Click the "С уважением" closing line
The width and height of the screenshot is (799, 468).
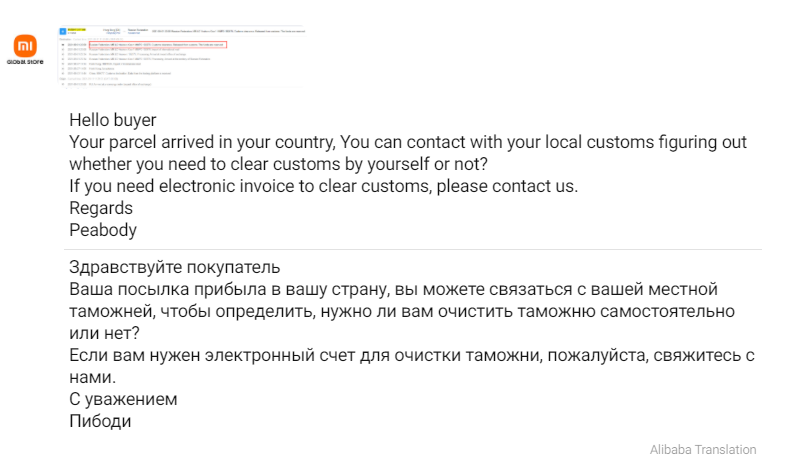[x=123, y=399]
